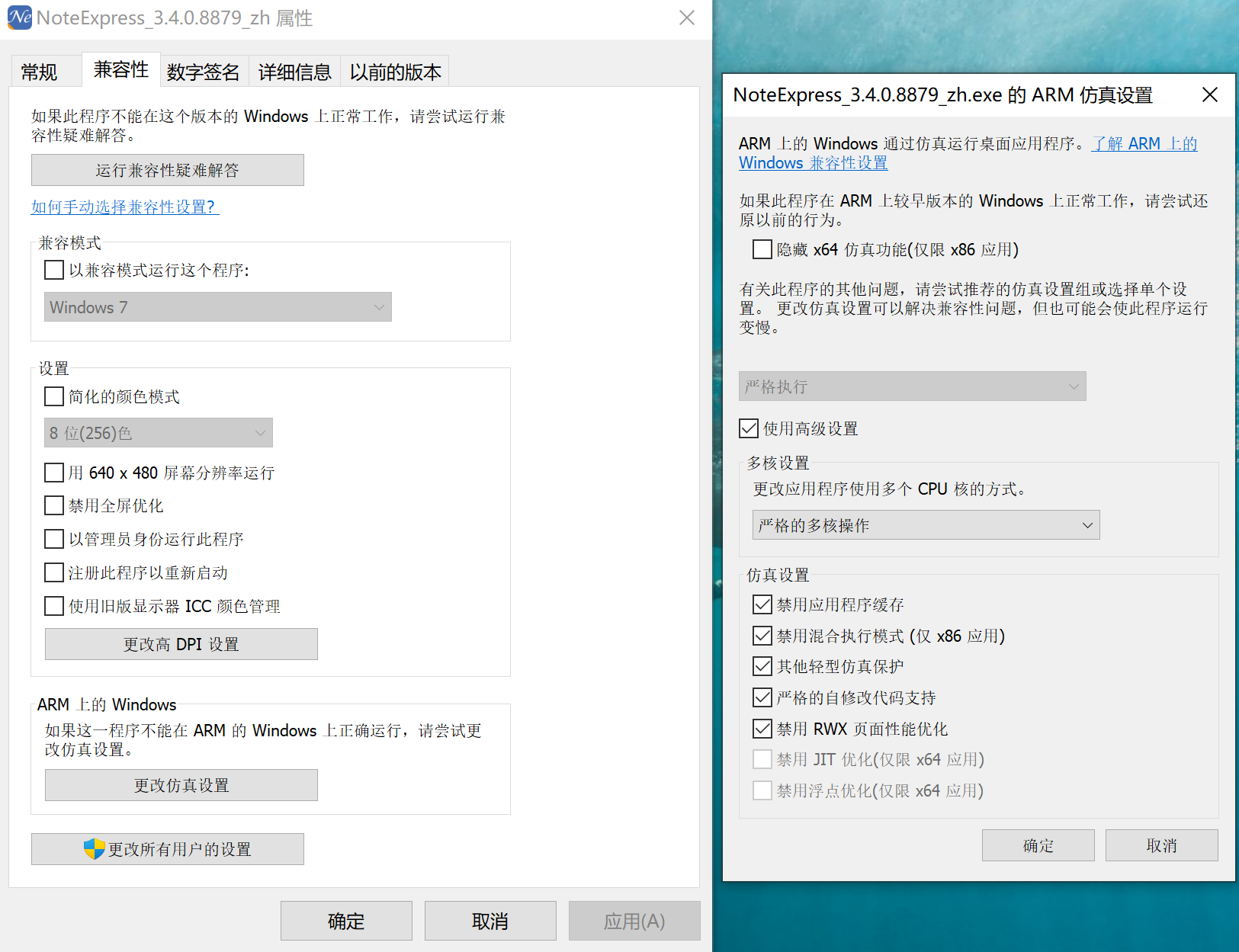
Task: Run 运行兼容性疑难解答 troubleshooter
Action: coord(168,170)
